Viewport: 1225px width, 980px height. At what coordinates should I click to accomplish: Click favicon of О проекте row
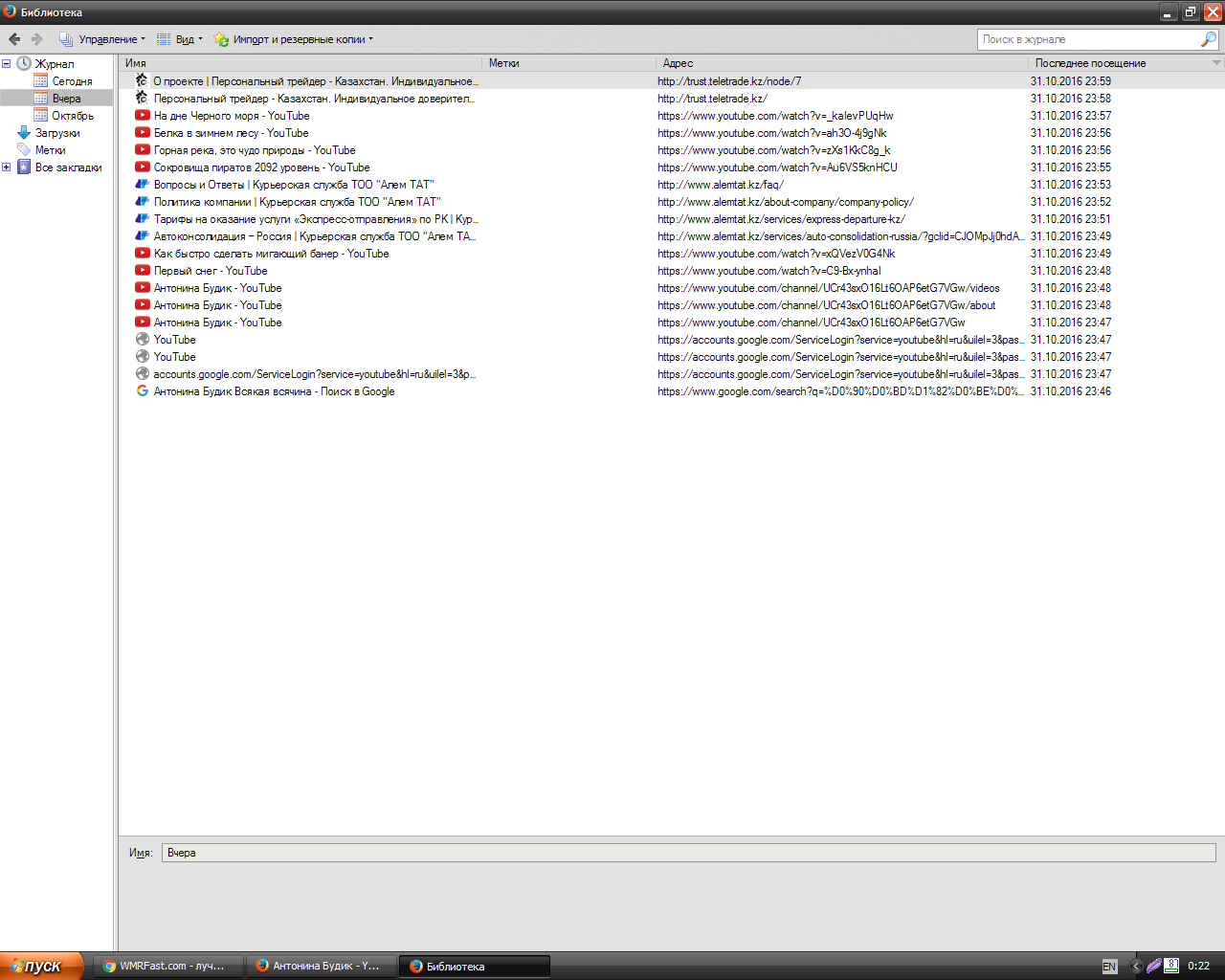(142, 81)
